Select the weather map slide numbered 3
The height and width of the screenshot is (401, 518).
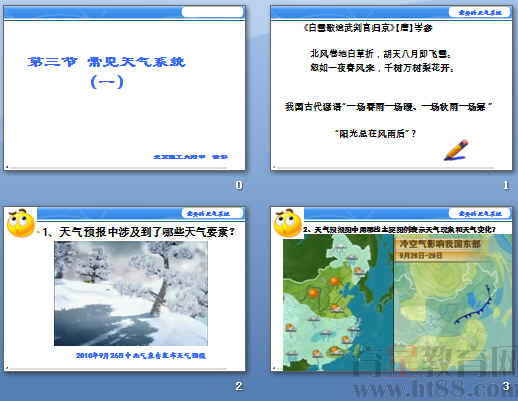(391, 289)
